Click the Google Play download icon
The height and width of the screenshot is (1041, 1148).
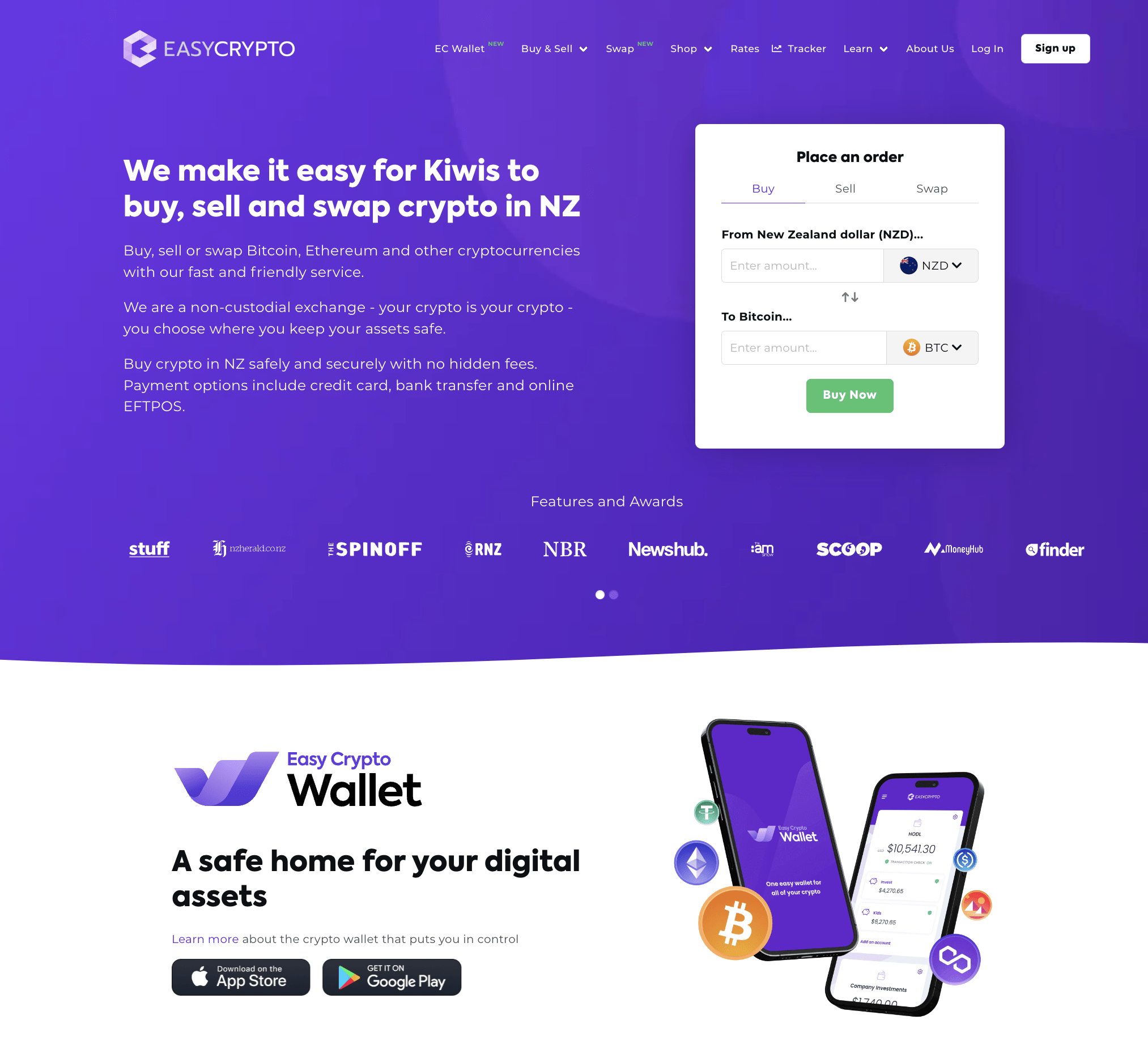(x=392, y=977)
